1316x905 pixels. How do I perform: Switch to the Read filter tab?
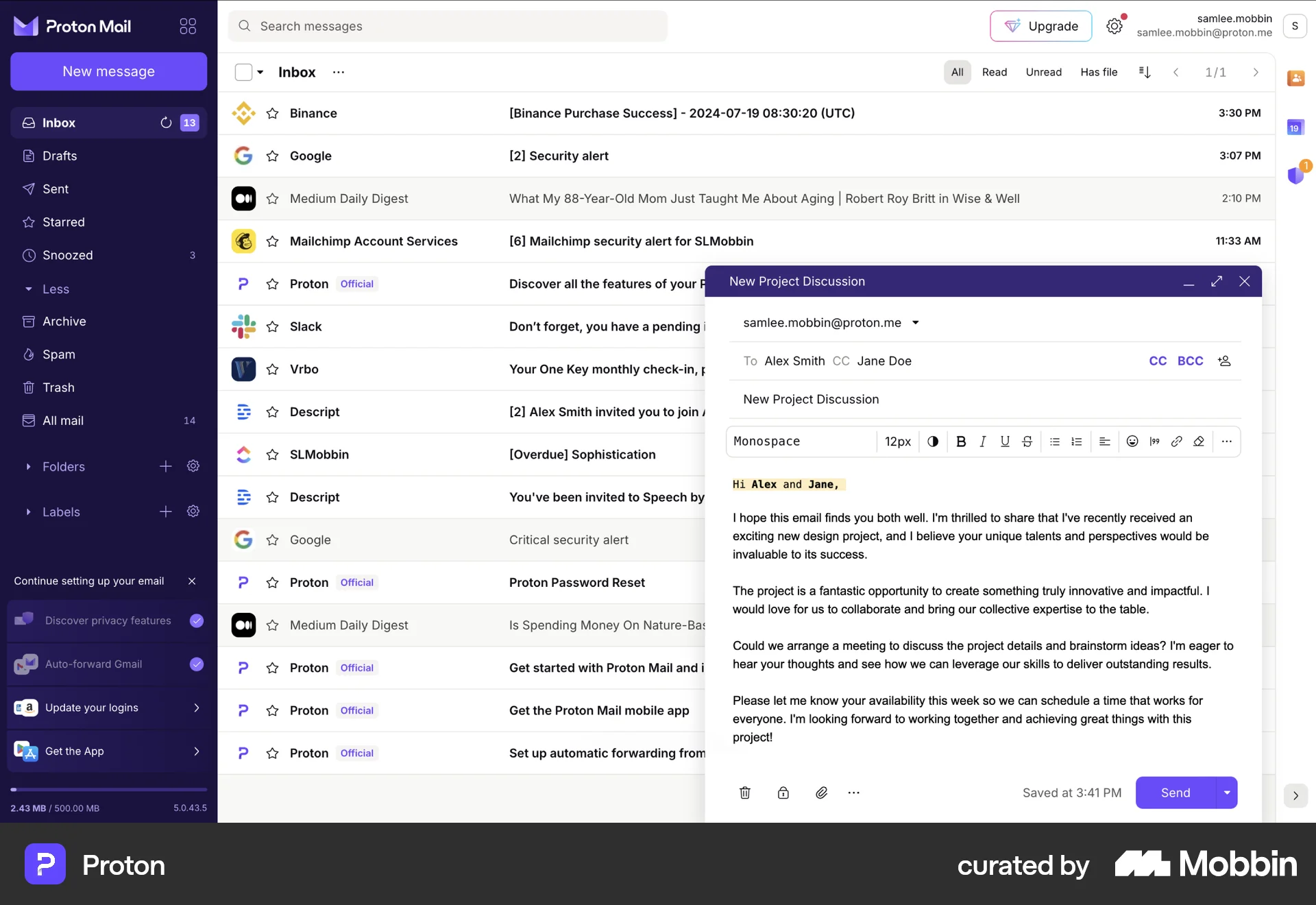pos(995,72)
